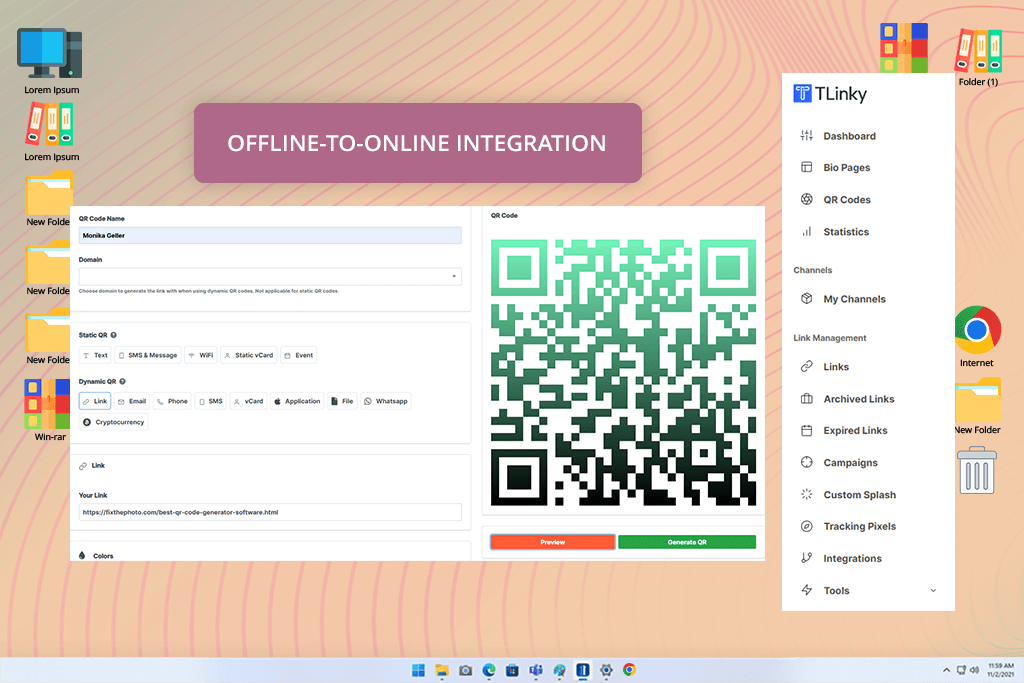Click the QR Codes aperture icon
Screen dimensions: 1024x683
coord(807,199)
